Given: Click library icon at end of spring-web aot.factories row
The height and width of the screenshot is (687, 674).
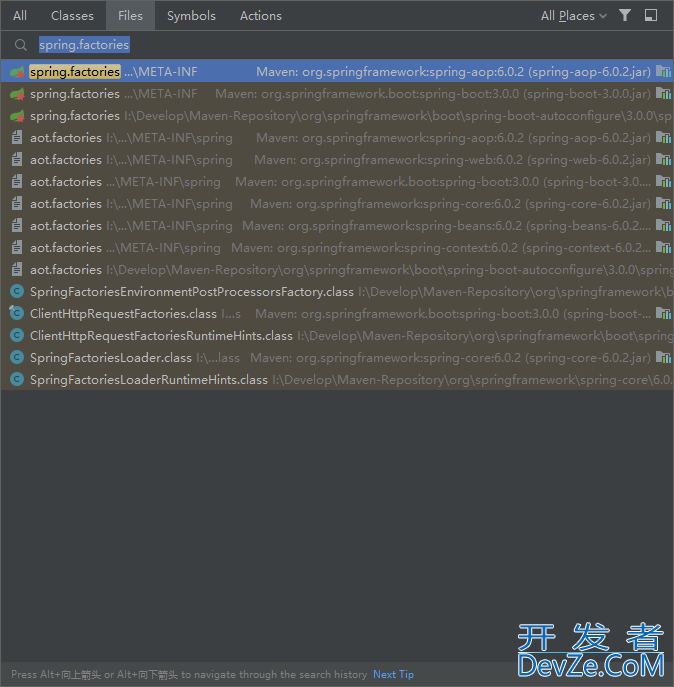Looking at the screenshot, I should [x=663, y=159].
